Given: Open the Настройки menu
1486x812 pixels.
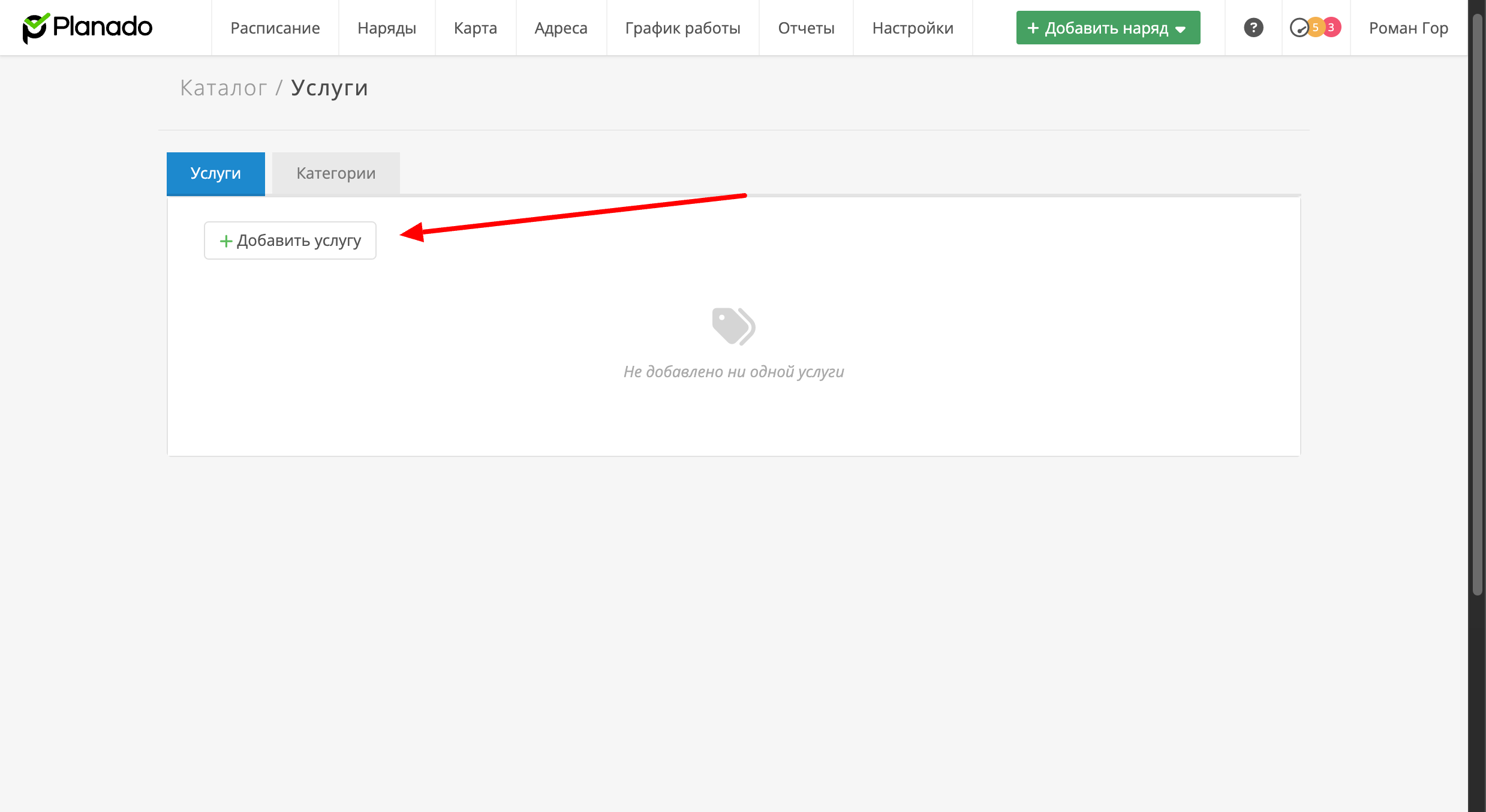Looking at the screenshot, I should click(x=912, y=28).
